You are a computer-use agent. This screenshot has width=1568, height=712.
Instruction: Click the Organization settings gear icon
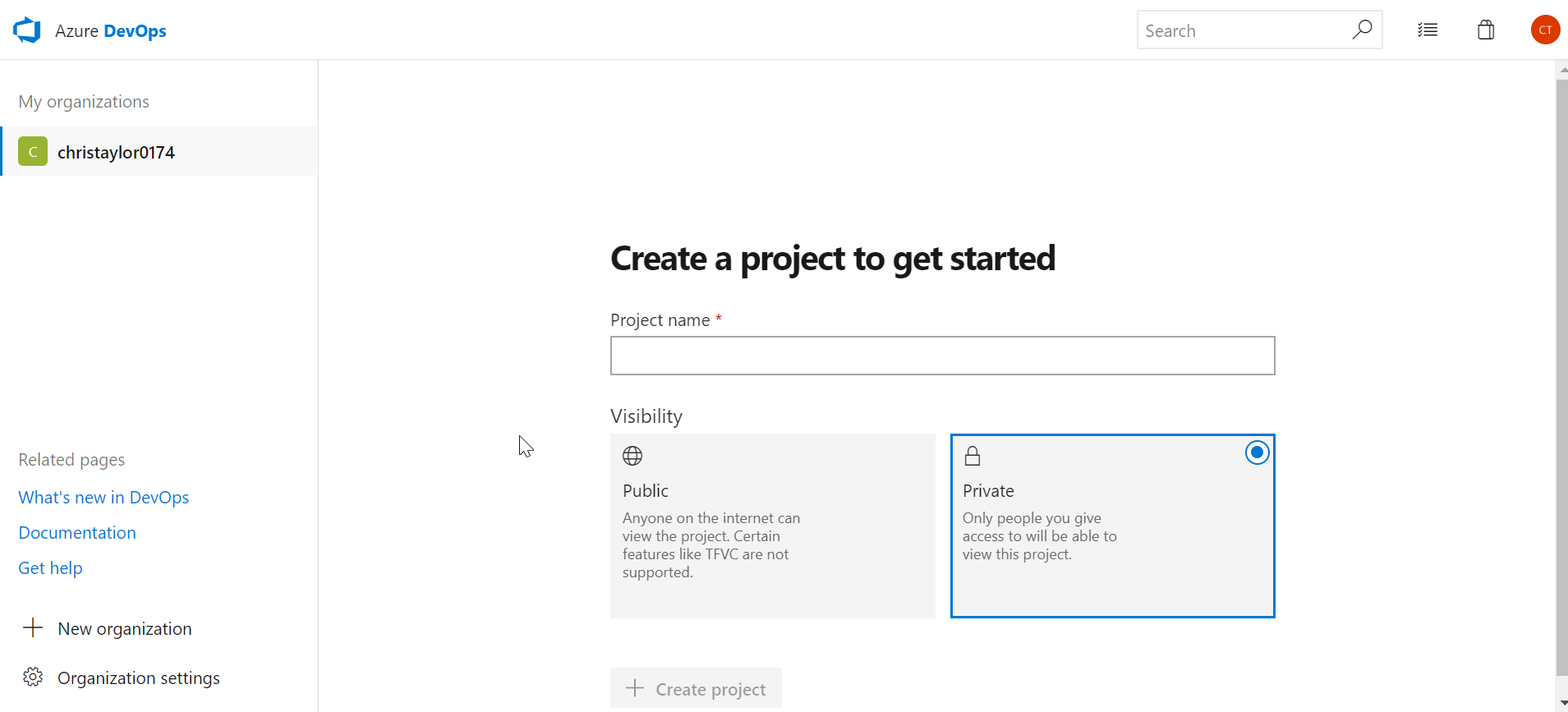(x=33, y=678)
